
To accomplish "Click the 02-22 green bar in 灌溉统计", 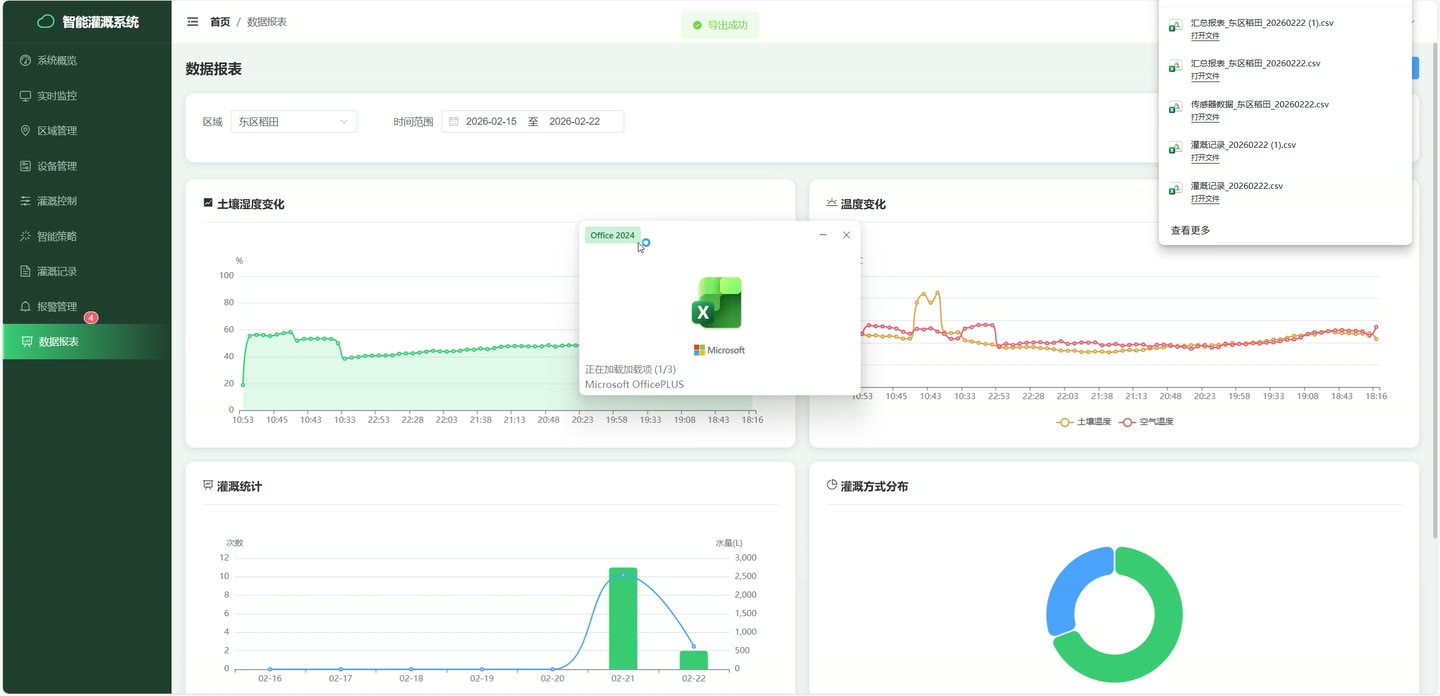I will tap(694, 660).
